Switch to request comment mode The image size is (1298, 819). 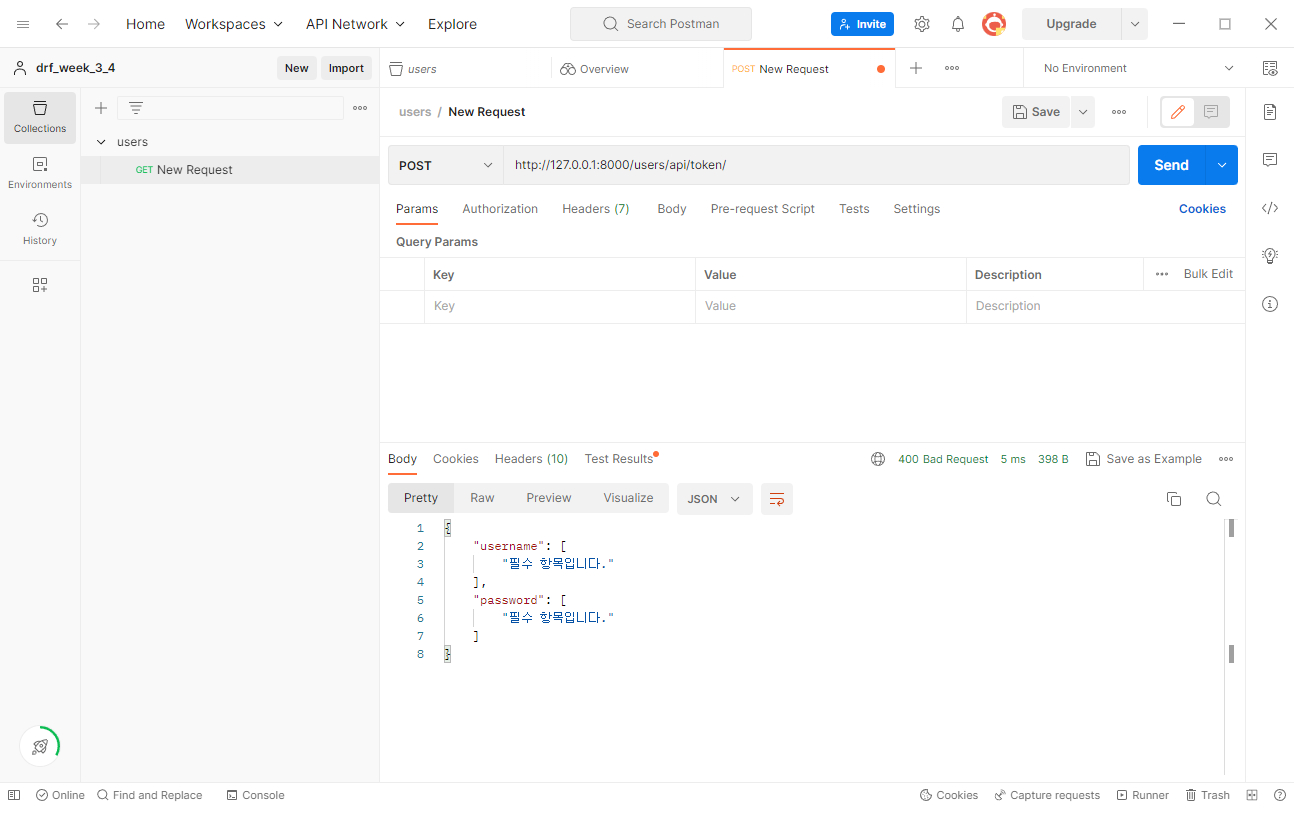(1211, 112)
